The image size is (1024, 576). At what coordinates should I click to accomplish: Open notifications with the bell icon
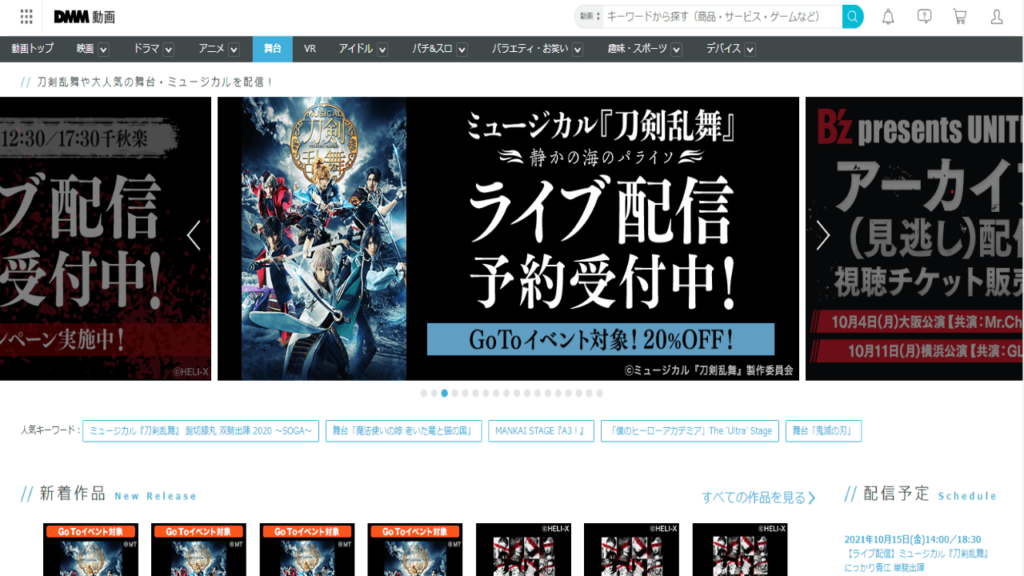pyautogui.click(x=888, y=17)
